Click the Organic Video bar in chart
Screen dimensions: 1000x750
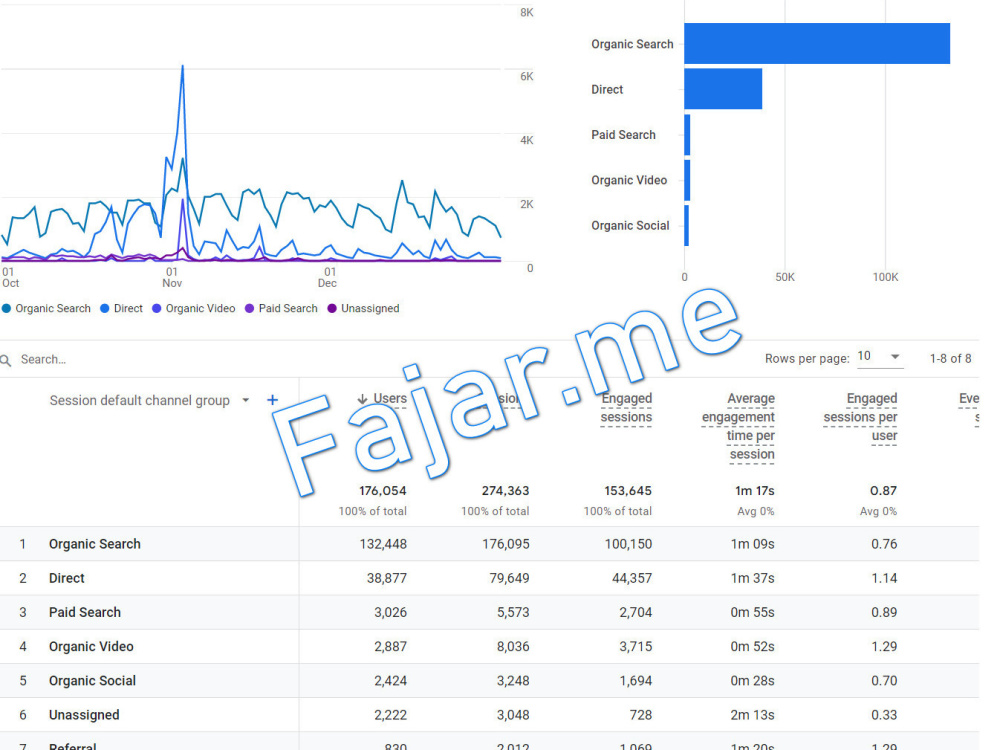point(687,180)
